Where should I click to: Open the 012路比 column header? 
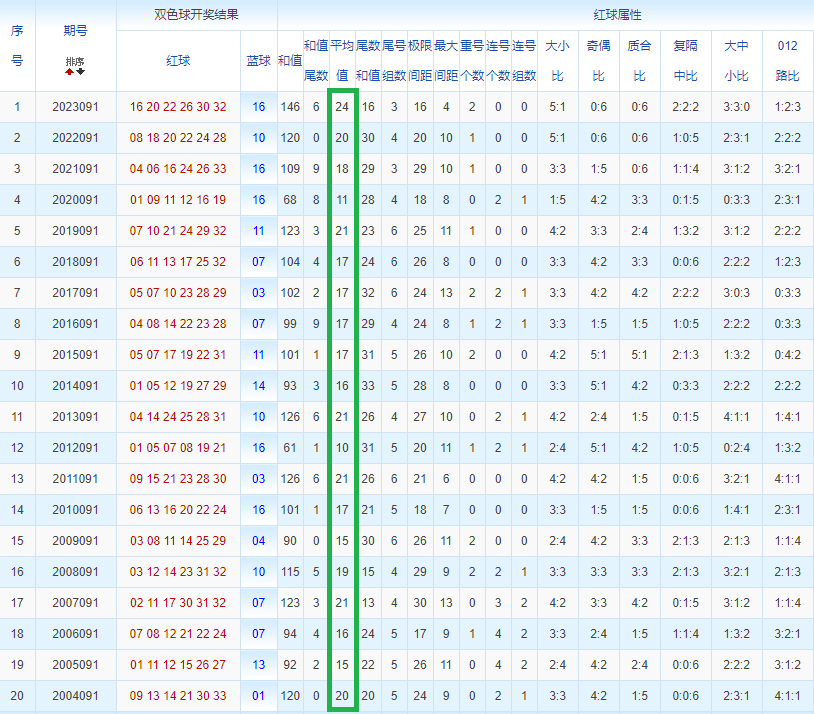(x=788, y=61)
